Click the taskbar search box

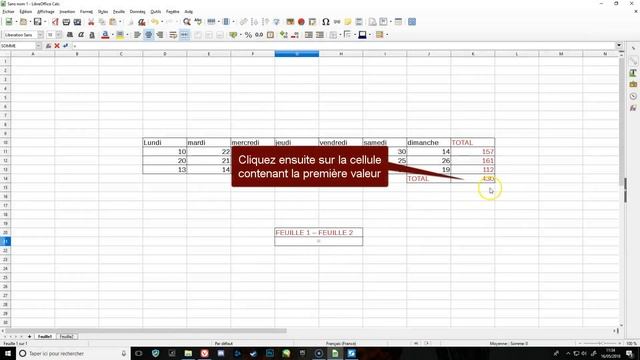tap(73, 353)
